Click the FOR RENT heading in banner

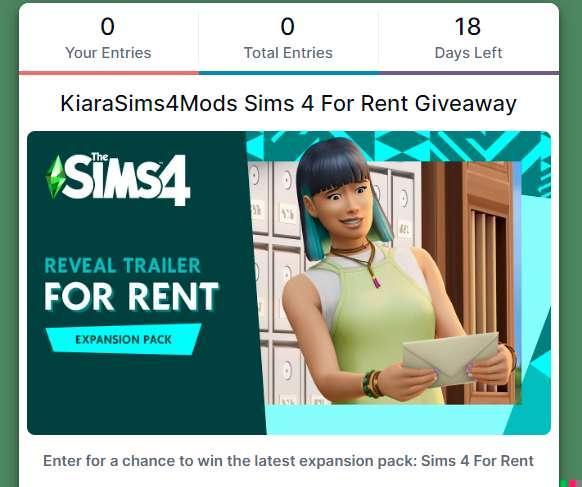click(x=131, y=296)
